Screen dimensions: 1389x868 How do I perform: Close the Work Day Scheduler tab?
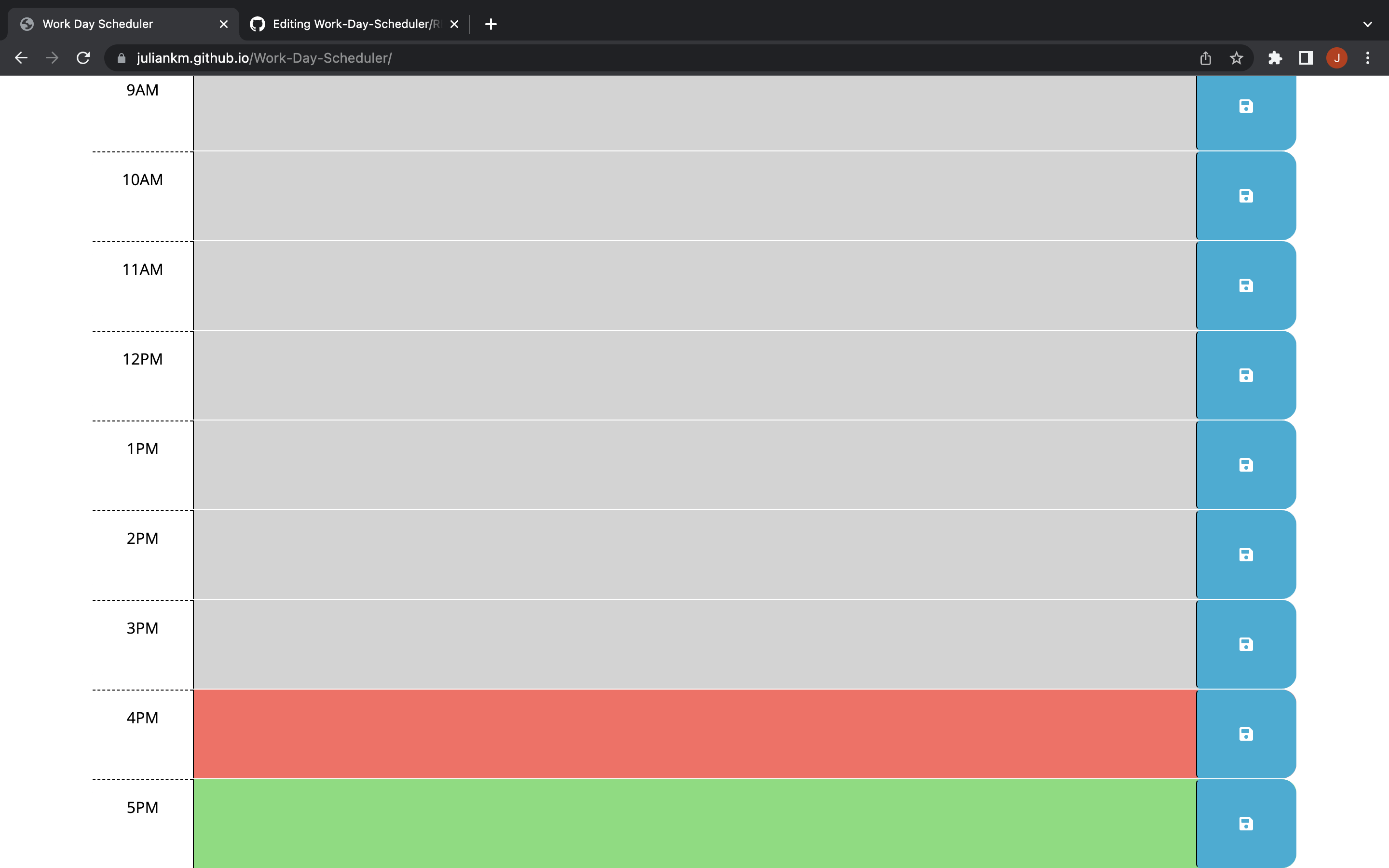click(x=224, y=24)
